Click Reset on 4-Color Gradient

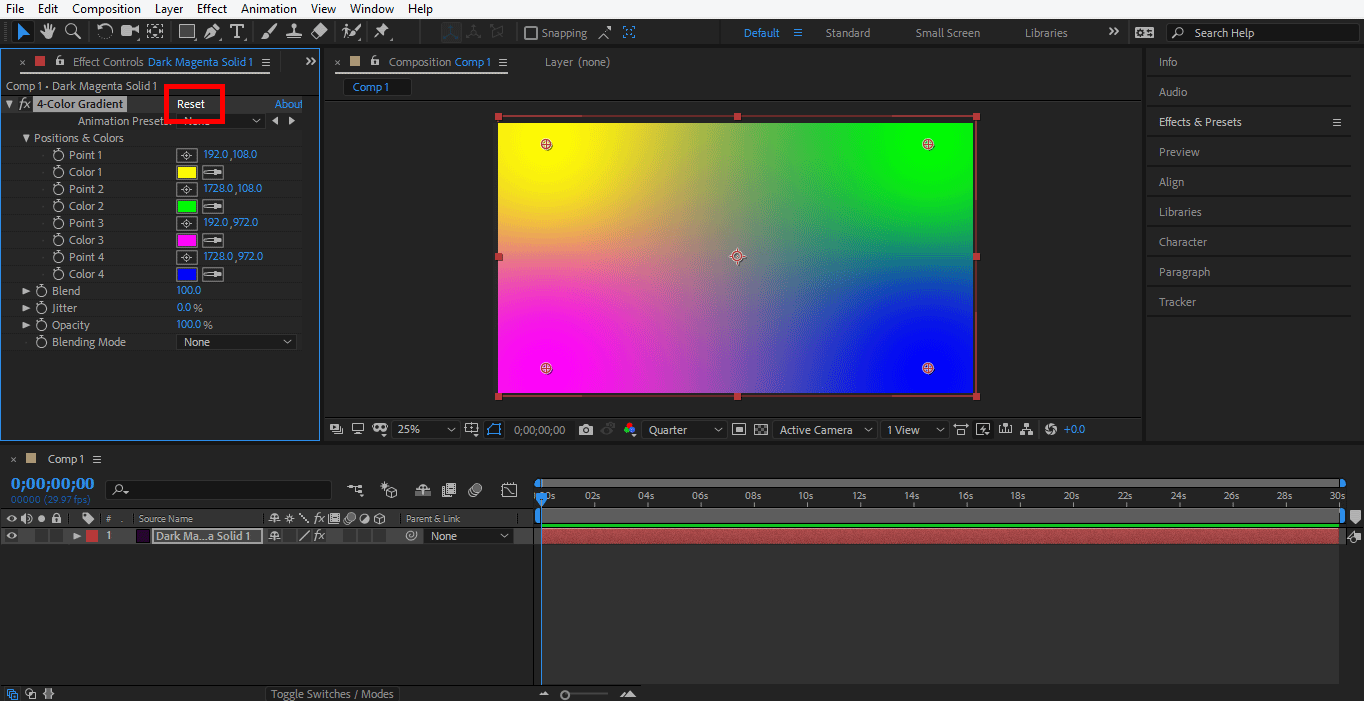[191, 104]
